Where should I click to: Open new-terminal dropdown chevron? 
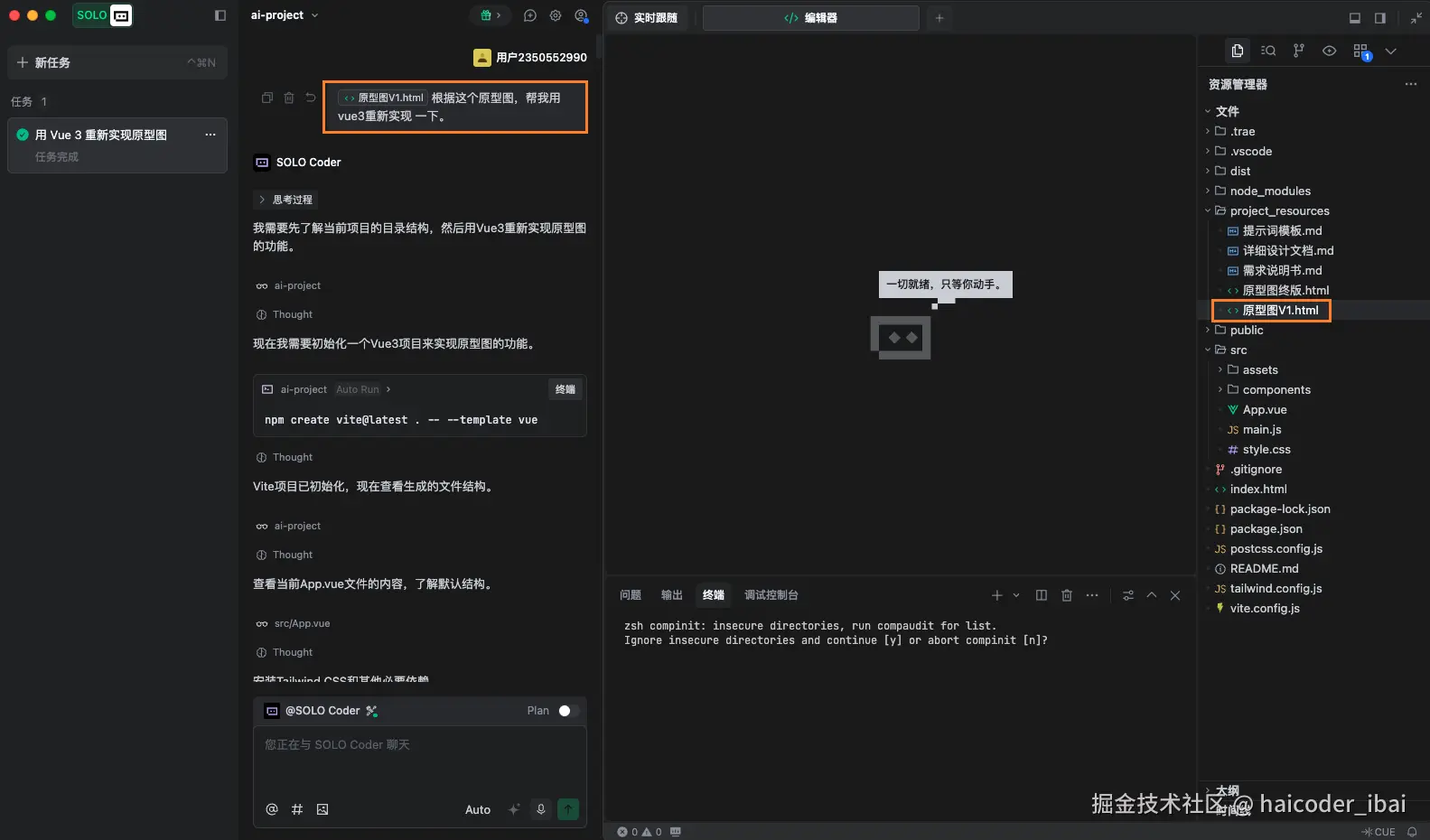(x=1016, y=595)
